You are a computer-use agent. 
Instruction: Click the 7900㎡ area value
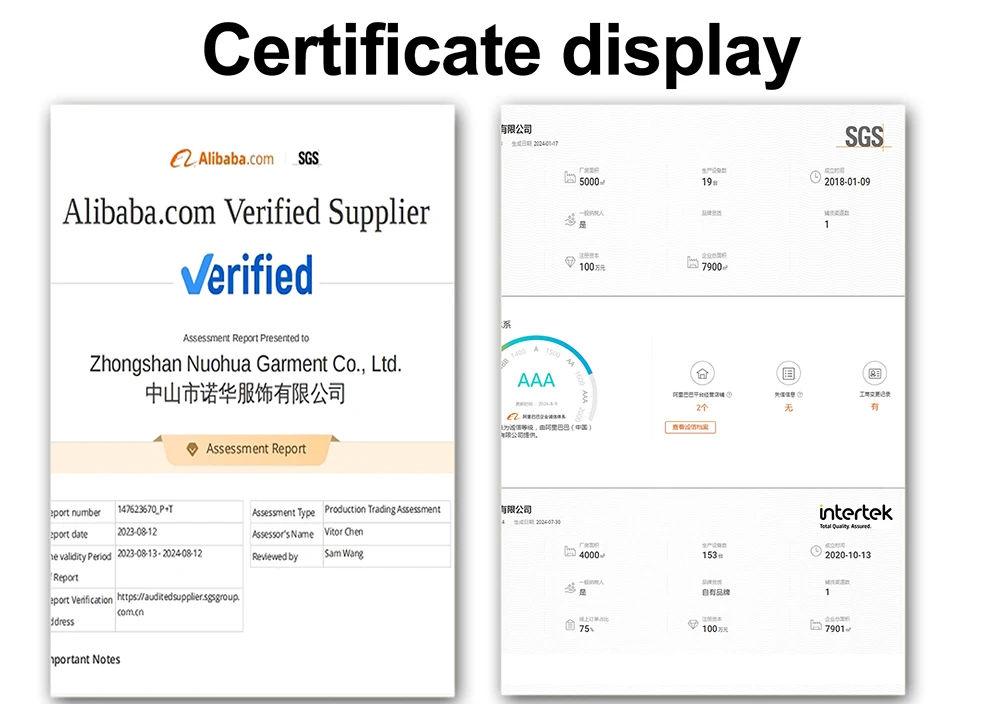pyautogui.click(x=714, y=267)
